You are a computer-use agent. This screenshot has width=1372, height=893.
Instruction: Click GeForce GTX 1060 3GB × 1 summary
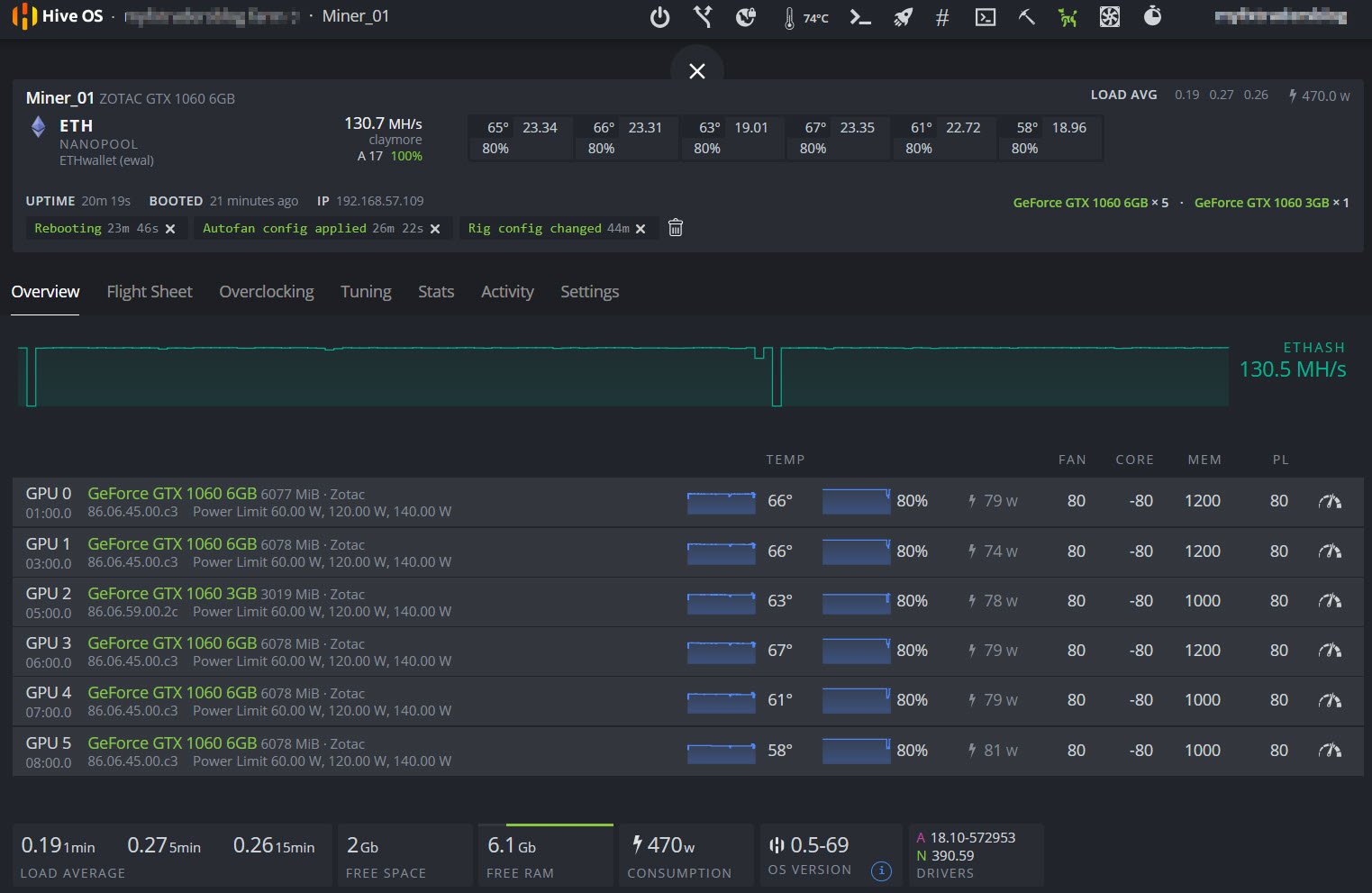[1272, 203]
